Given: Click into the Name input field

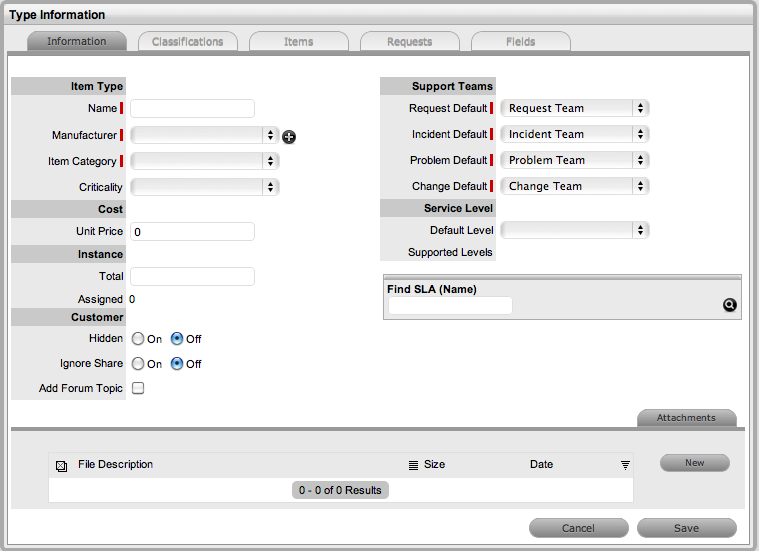Looking at the screenshot, I should coord(192,108).
